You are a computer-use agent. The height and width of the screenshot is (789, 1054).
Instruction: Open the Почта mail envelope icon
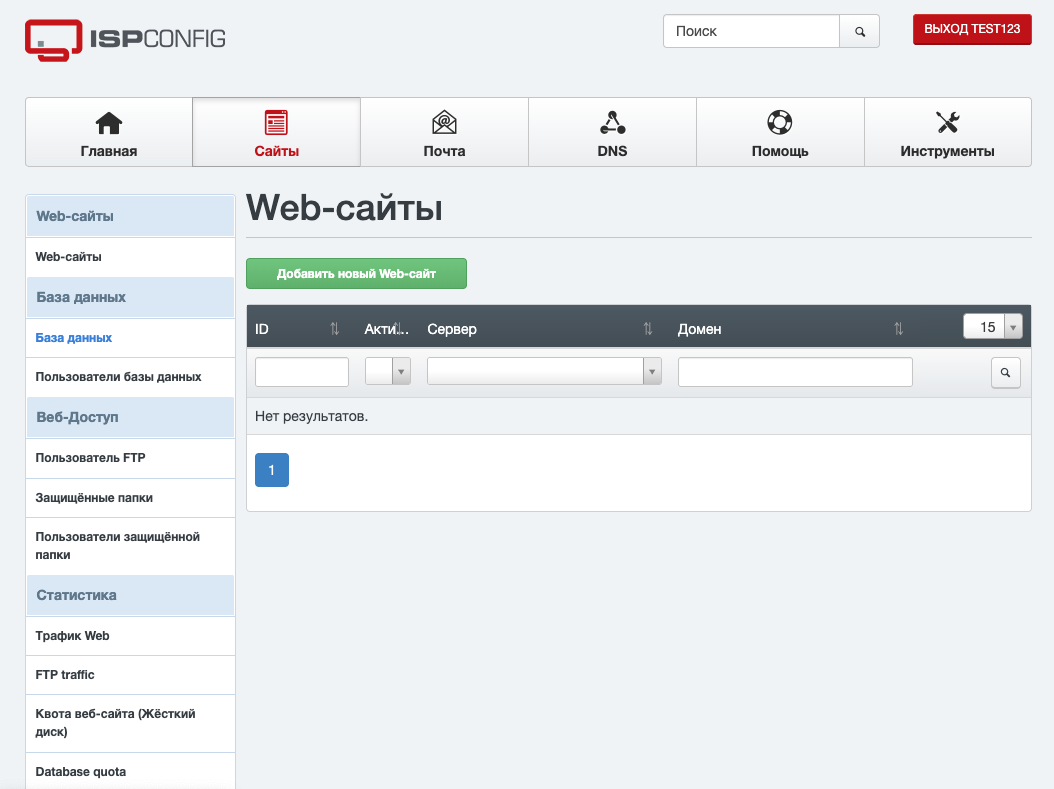pos(444,132)
